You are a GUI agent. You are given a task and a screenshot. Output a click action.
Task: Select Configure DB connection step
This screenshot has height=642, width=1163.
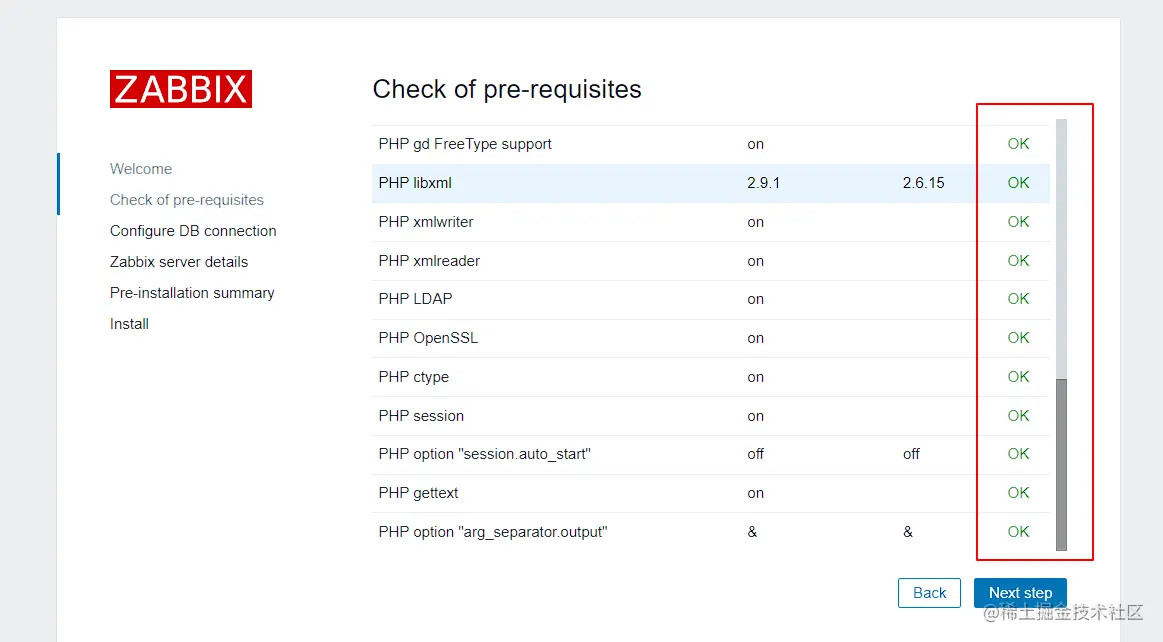[193, 231]
